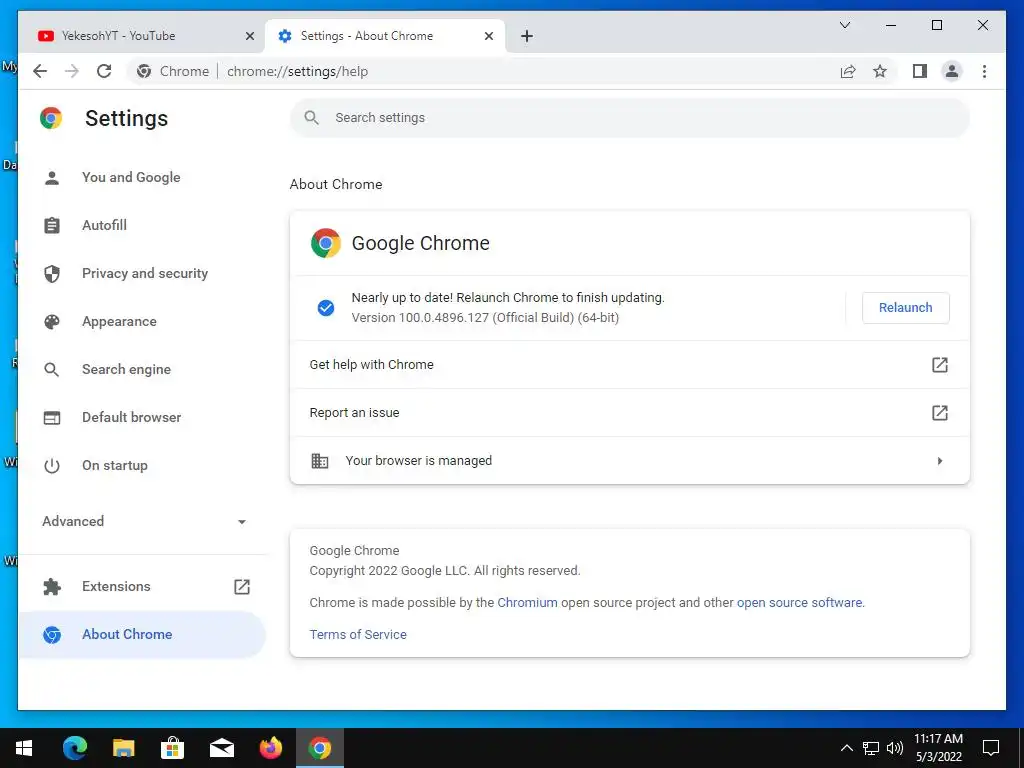1024x768 pixels.
Task: Open the profile avatar button
Action: 952,71
